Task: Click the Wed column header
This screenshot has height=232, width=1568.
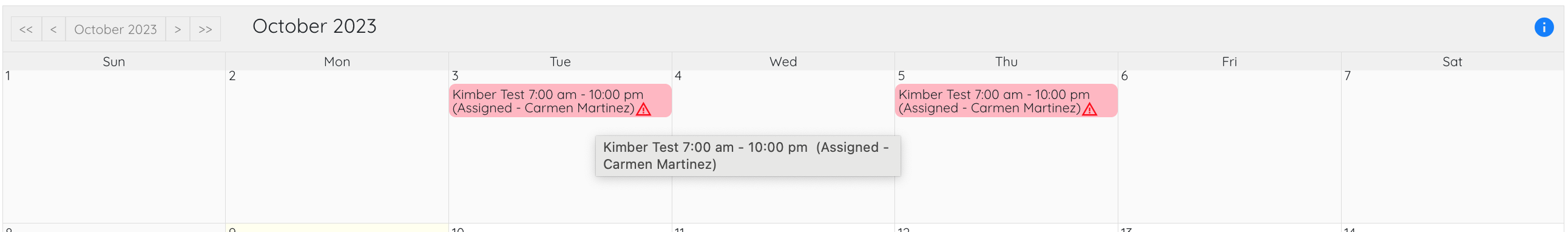Action: click(x=783, y=61)
